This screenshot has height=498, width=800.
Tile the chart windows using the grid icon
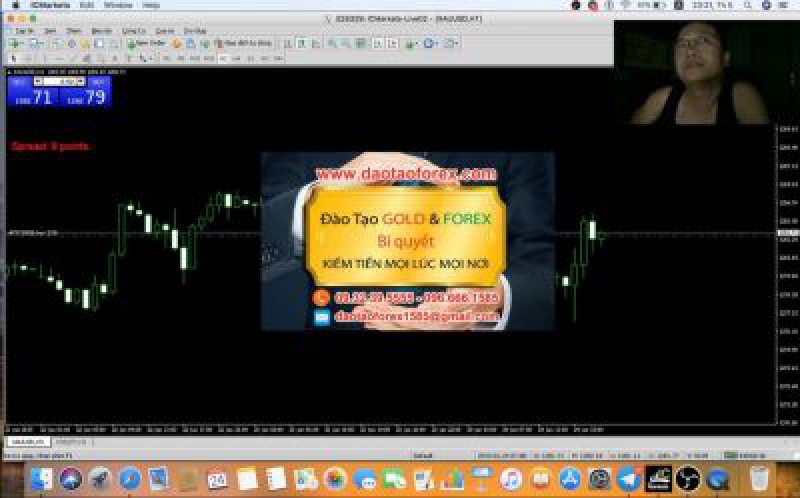360,43
